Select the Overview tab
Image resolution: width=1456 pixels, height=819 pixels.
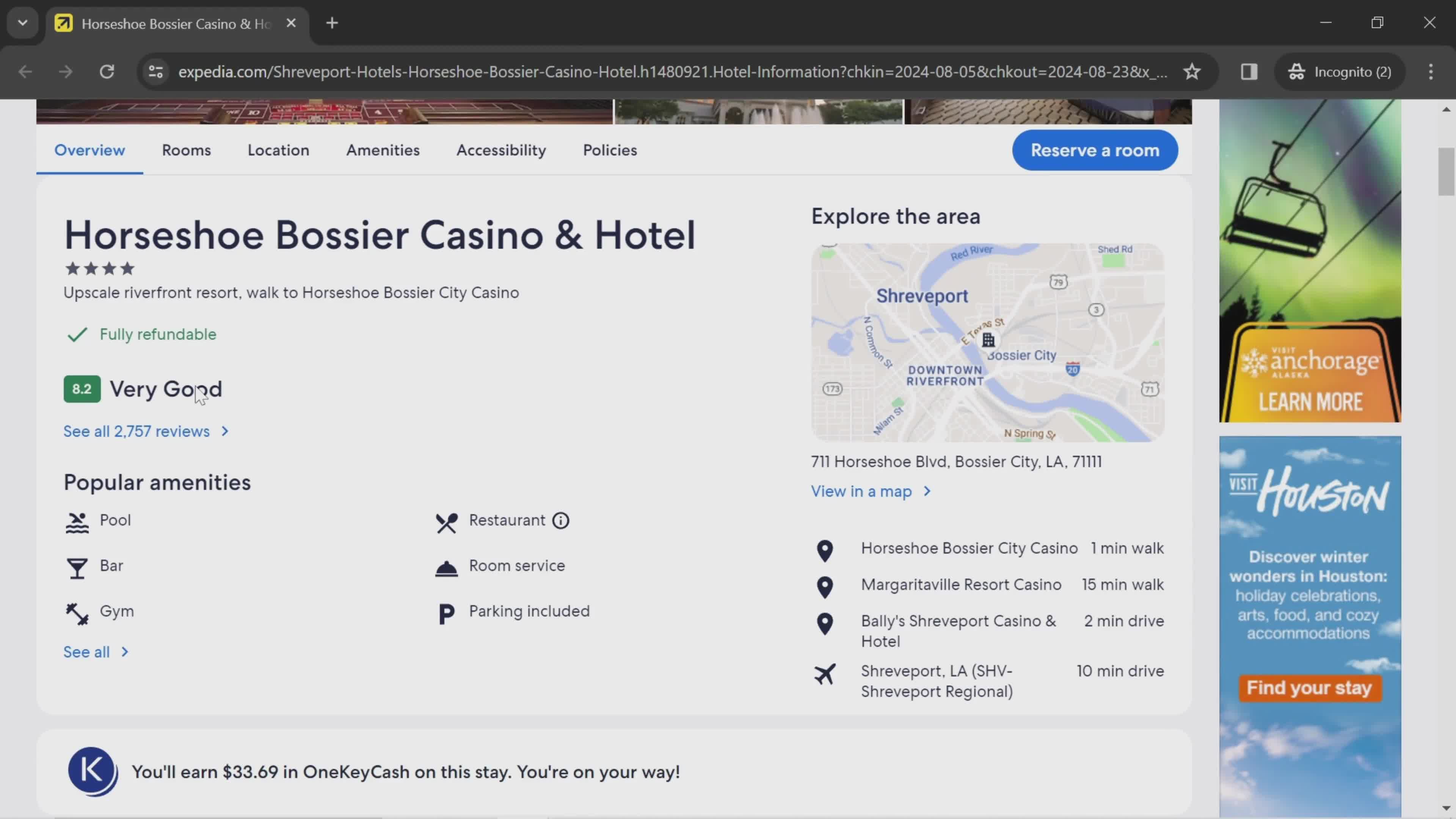(89, 151)
